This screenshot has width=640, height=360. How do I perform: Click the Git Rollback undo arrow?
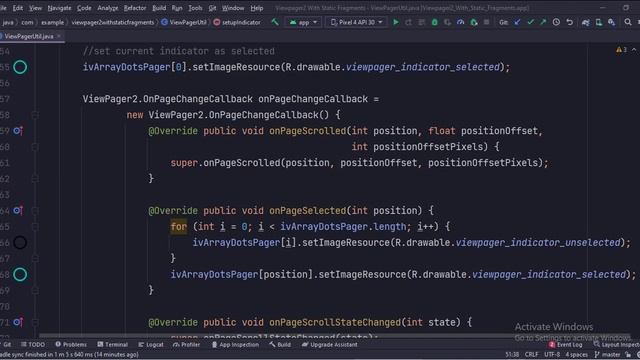pyautogui.click(x=569, y=22)
